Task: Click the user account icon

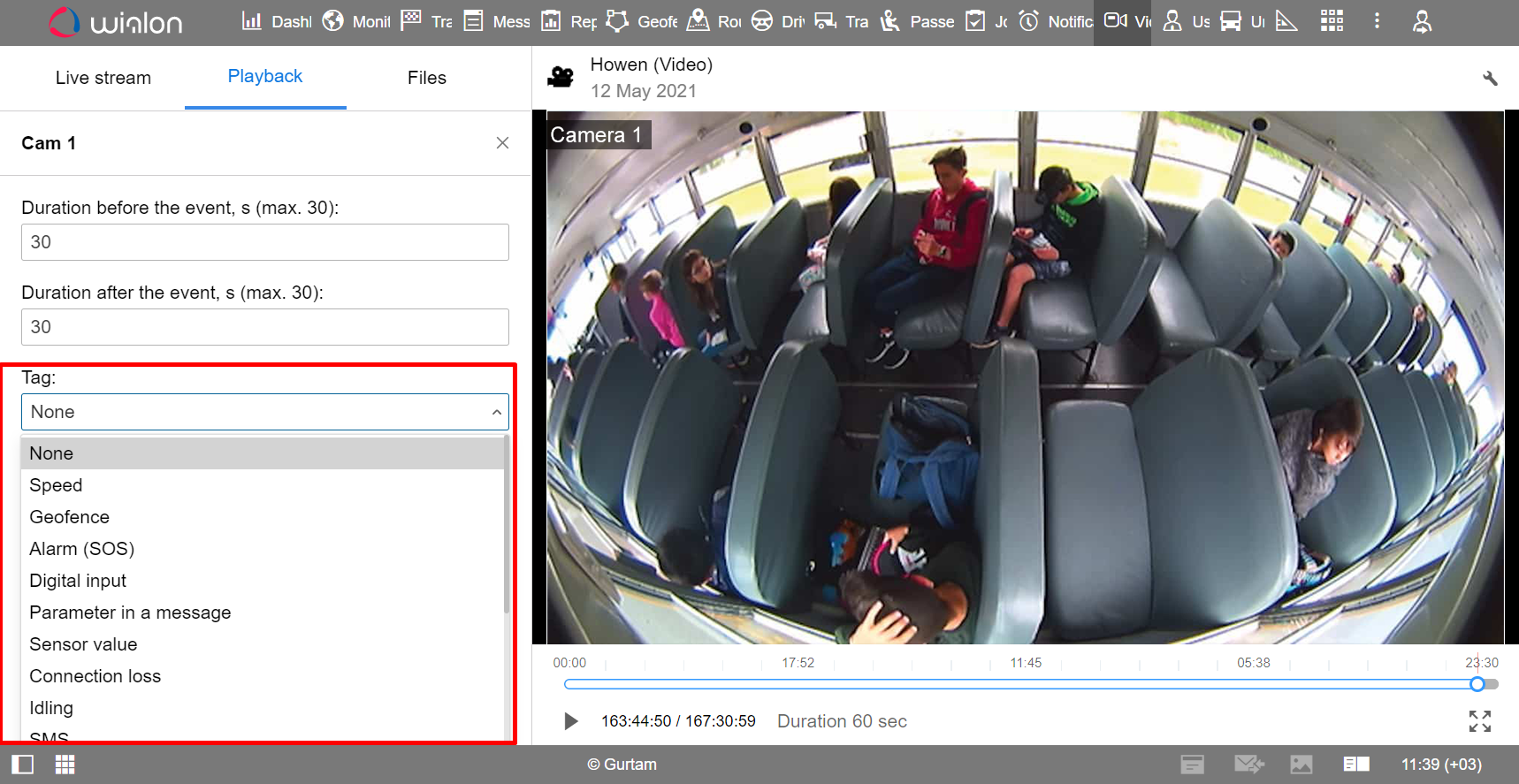Action: [1422, 21]
